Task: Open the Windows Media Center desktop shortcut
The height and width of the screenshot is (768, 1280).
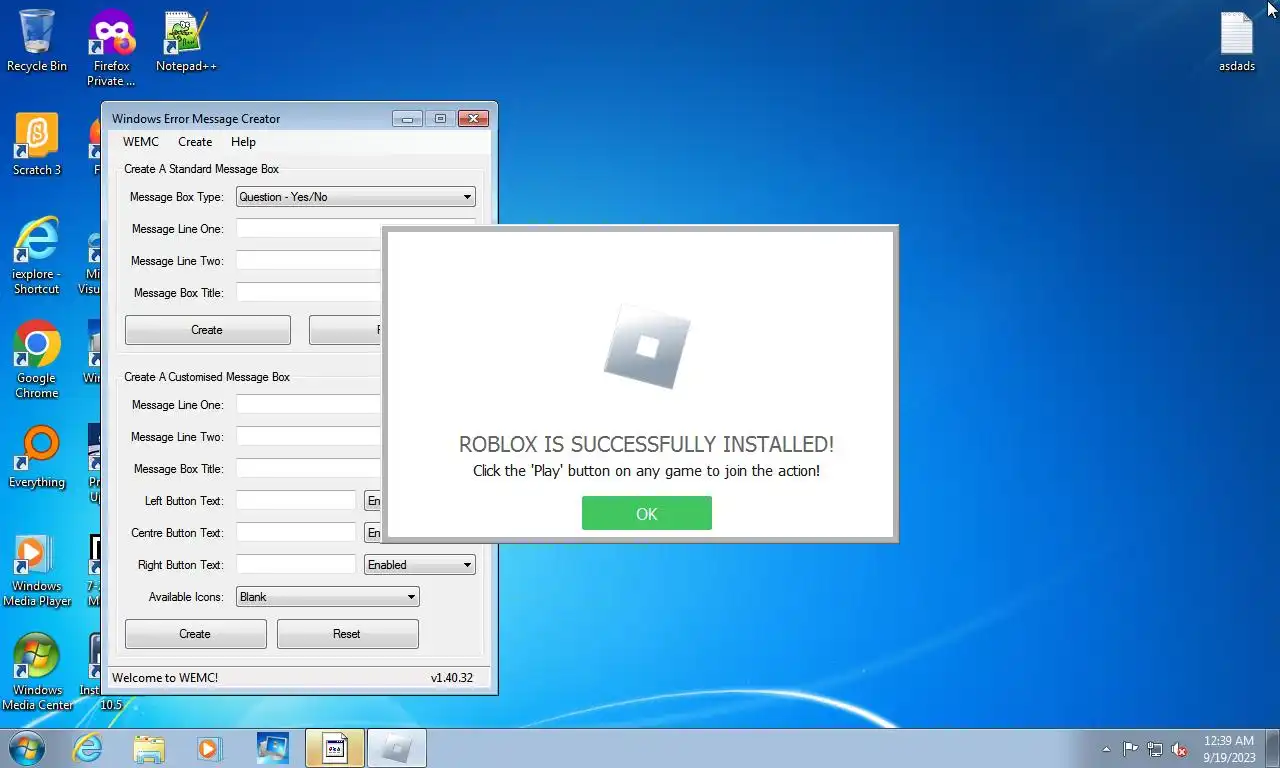Action: coord(37,672)
